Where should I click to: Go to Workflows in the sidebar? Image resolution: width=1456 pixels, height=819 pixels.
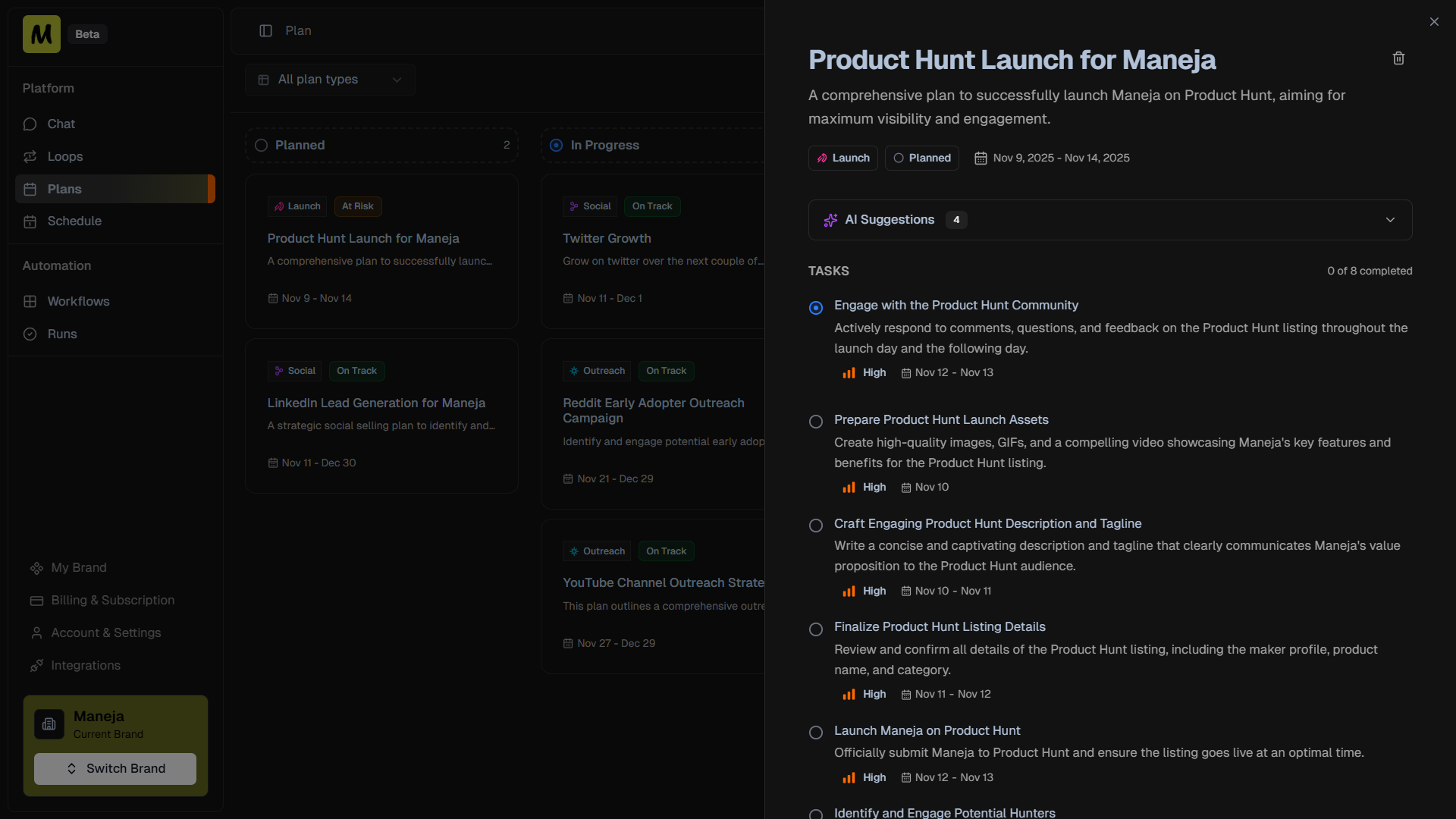[x=78, y=302]
